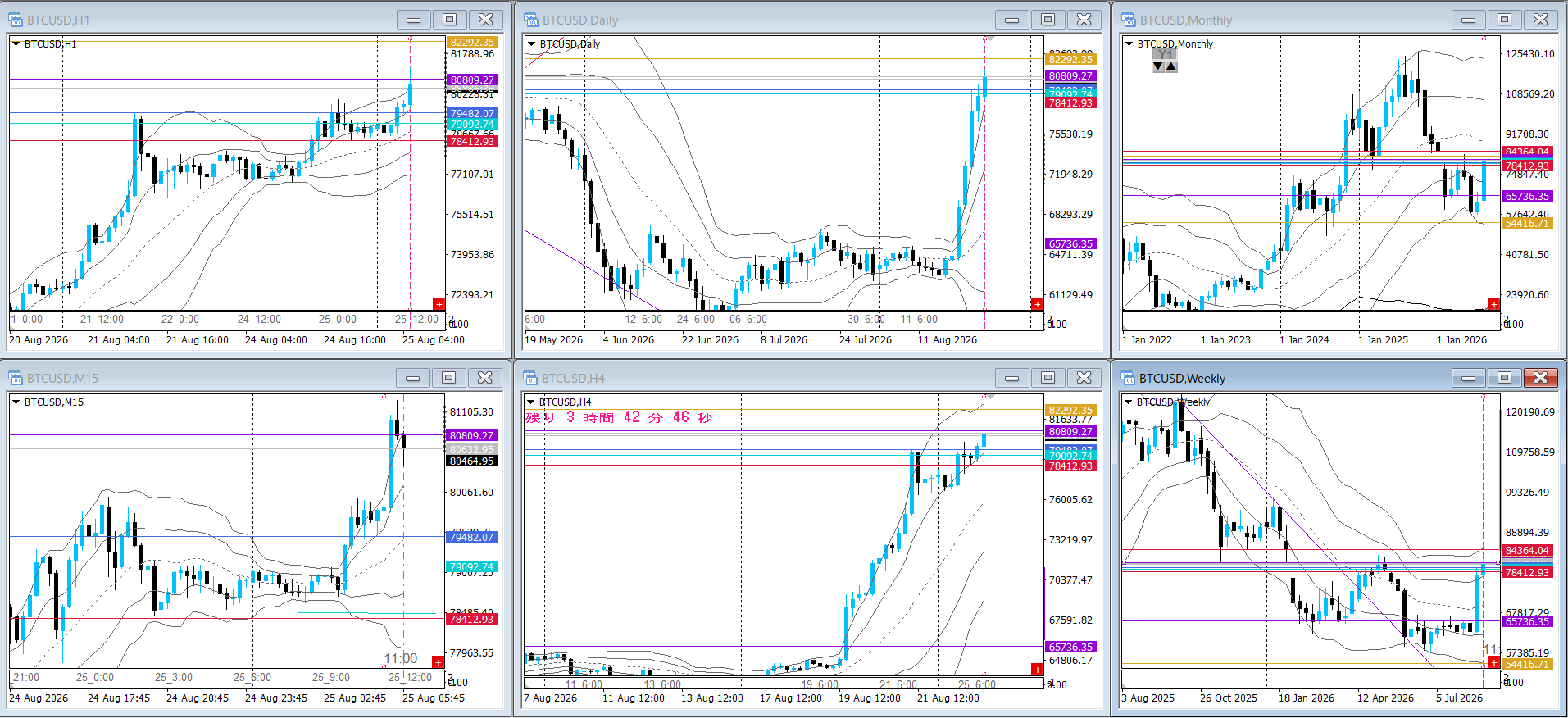Click the orange 82292.35 price label in H4 chart
This screenshot has width=1568, height=718.
[x=1070, y=411]
